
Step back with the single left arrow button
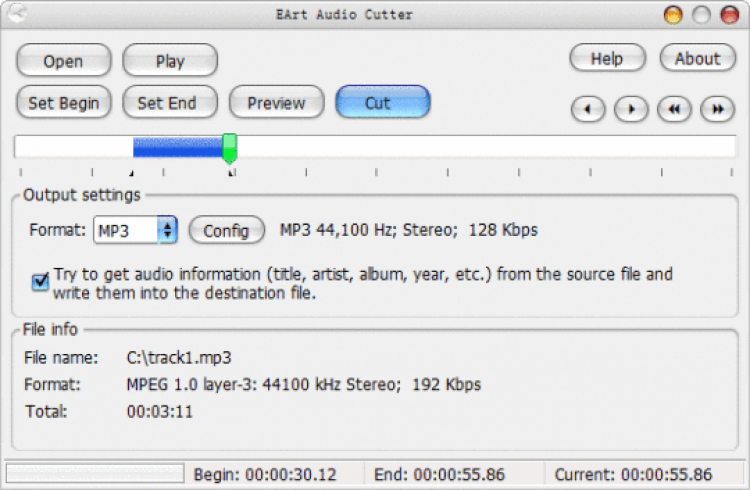point(588,108)
